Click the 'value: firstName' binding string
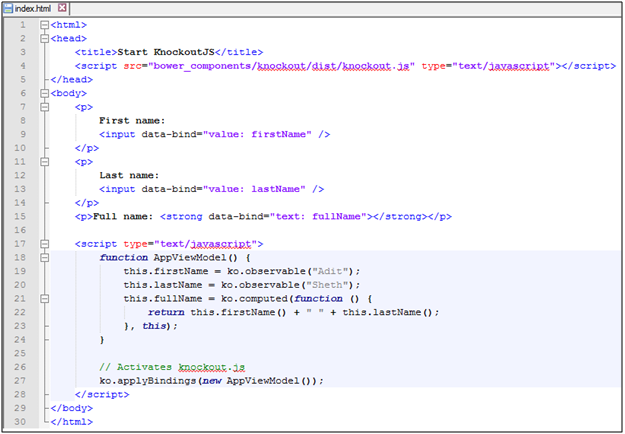The width and height of the screenshot is (625, 434). 257,134
